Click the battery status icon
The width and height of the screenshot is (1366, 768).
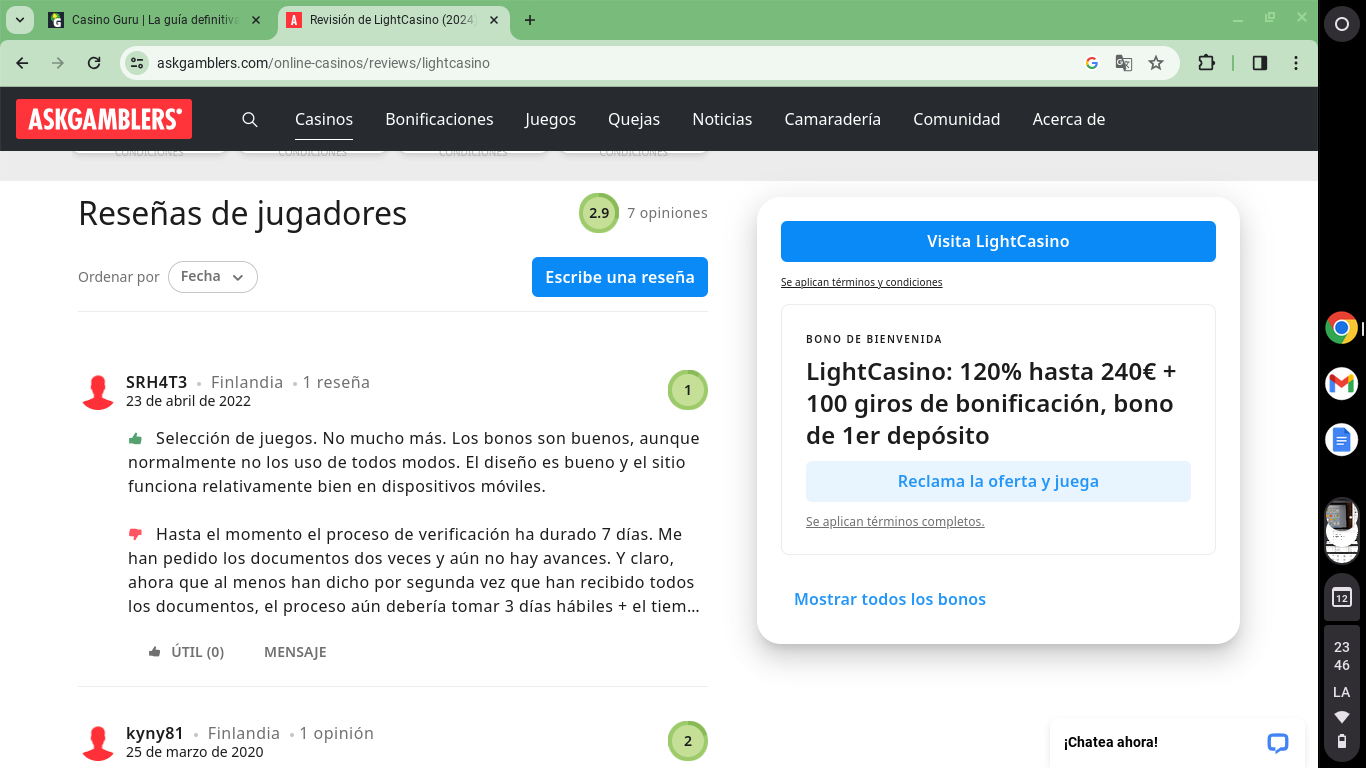[x=1342, y=741]
